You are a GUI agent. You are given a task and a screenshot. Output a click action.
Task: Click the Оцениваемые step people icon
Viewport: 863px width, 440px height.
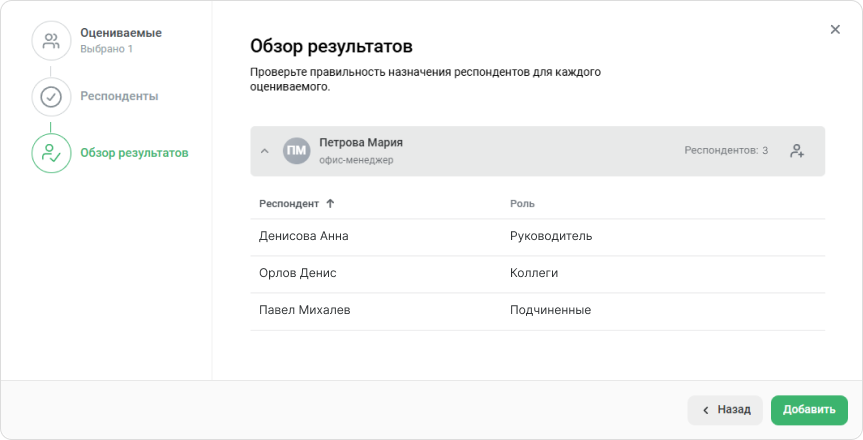click(x=51, y=41)
